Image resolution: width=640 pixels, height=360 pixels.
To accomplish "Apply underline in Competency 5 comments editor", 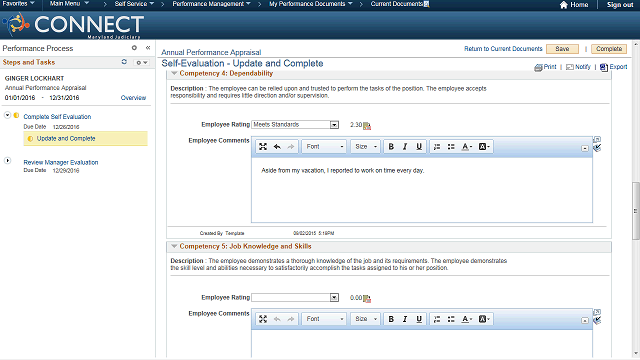I will tap(419, 319).
